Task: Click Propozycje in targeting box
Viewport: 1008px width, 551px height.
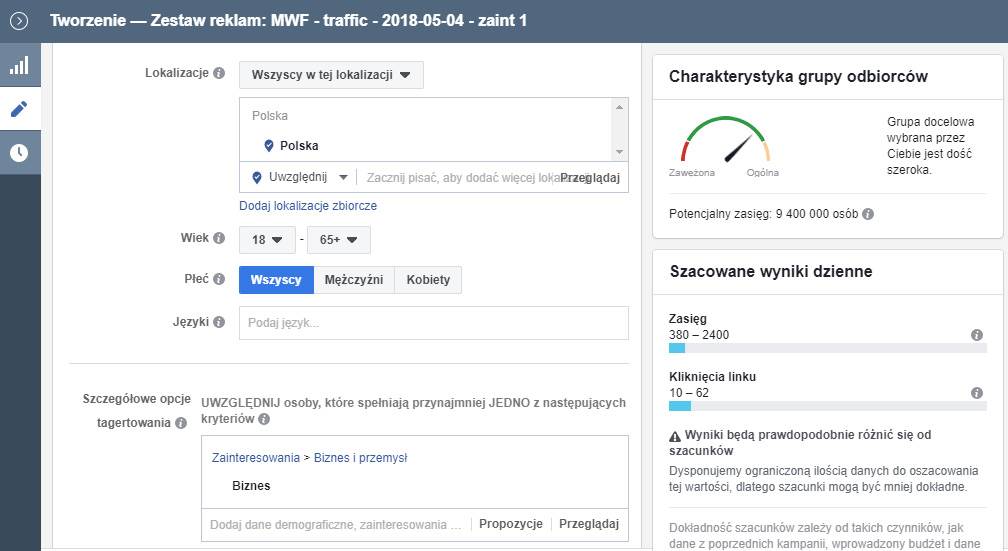Action: coord(510,524)
